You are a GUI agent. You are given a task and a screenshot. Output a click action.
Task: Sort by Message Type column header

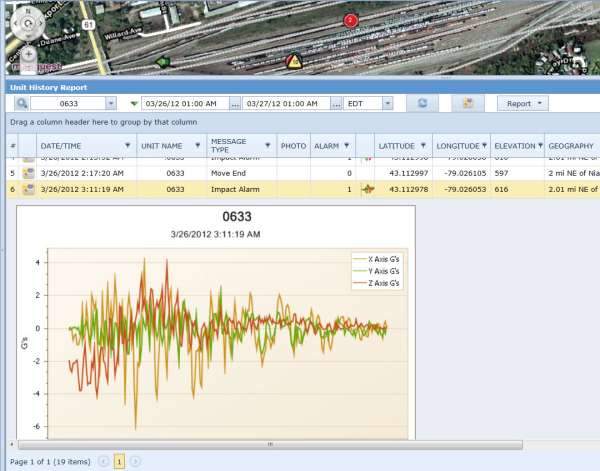click(x=228, y=146)
